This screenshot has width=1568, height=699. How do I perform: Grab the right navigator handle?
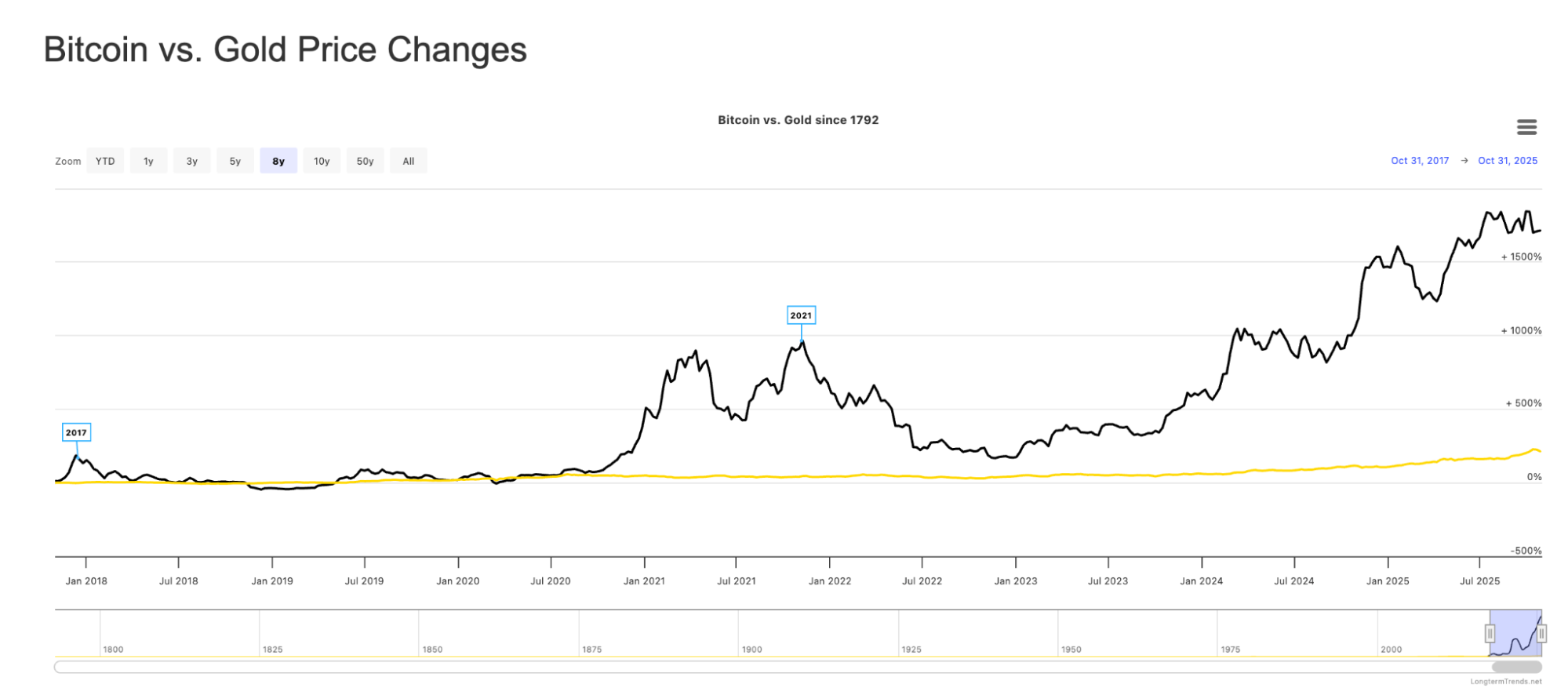(1544, 632)
